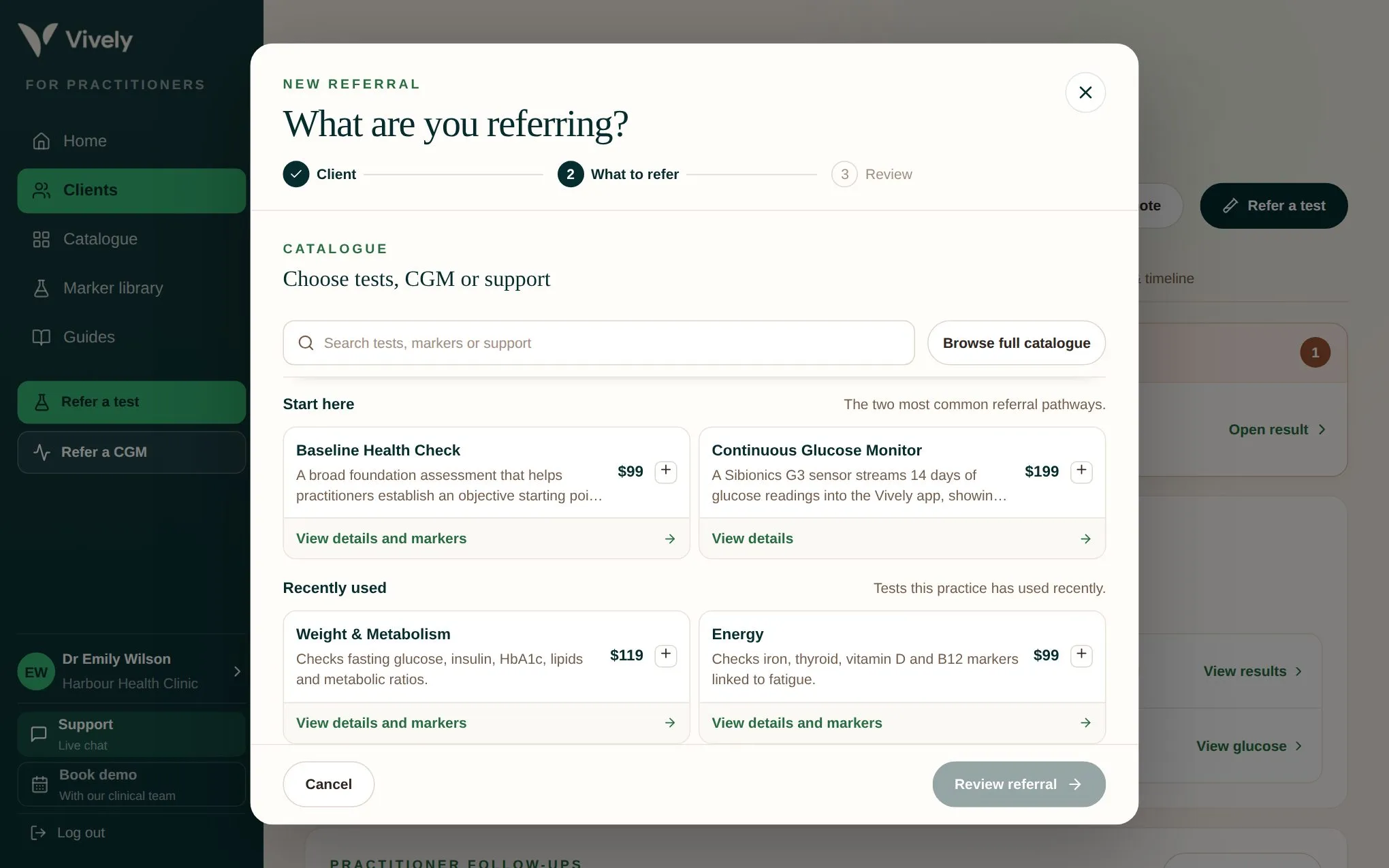Screen dimensions: 1389x868
Task: Click the Book demo calendar icon
Action: 39,784
